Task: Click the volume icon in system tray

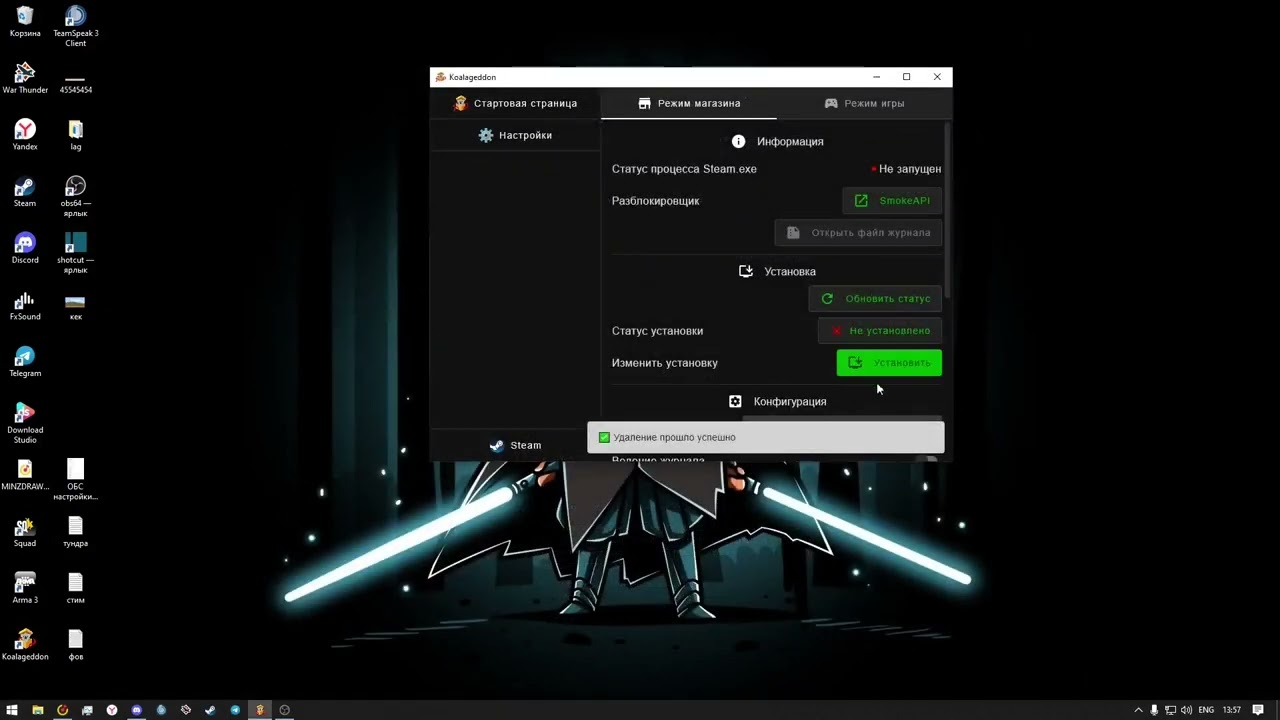Action: 1186,710
